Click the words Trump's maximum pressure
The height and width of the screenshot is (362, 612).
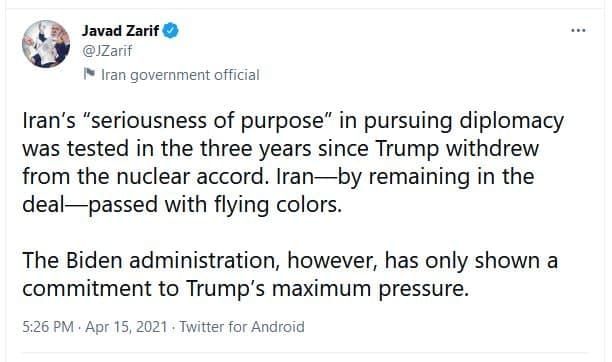tap(327, 289)
